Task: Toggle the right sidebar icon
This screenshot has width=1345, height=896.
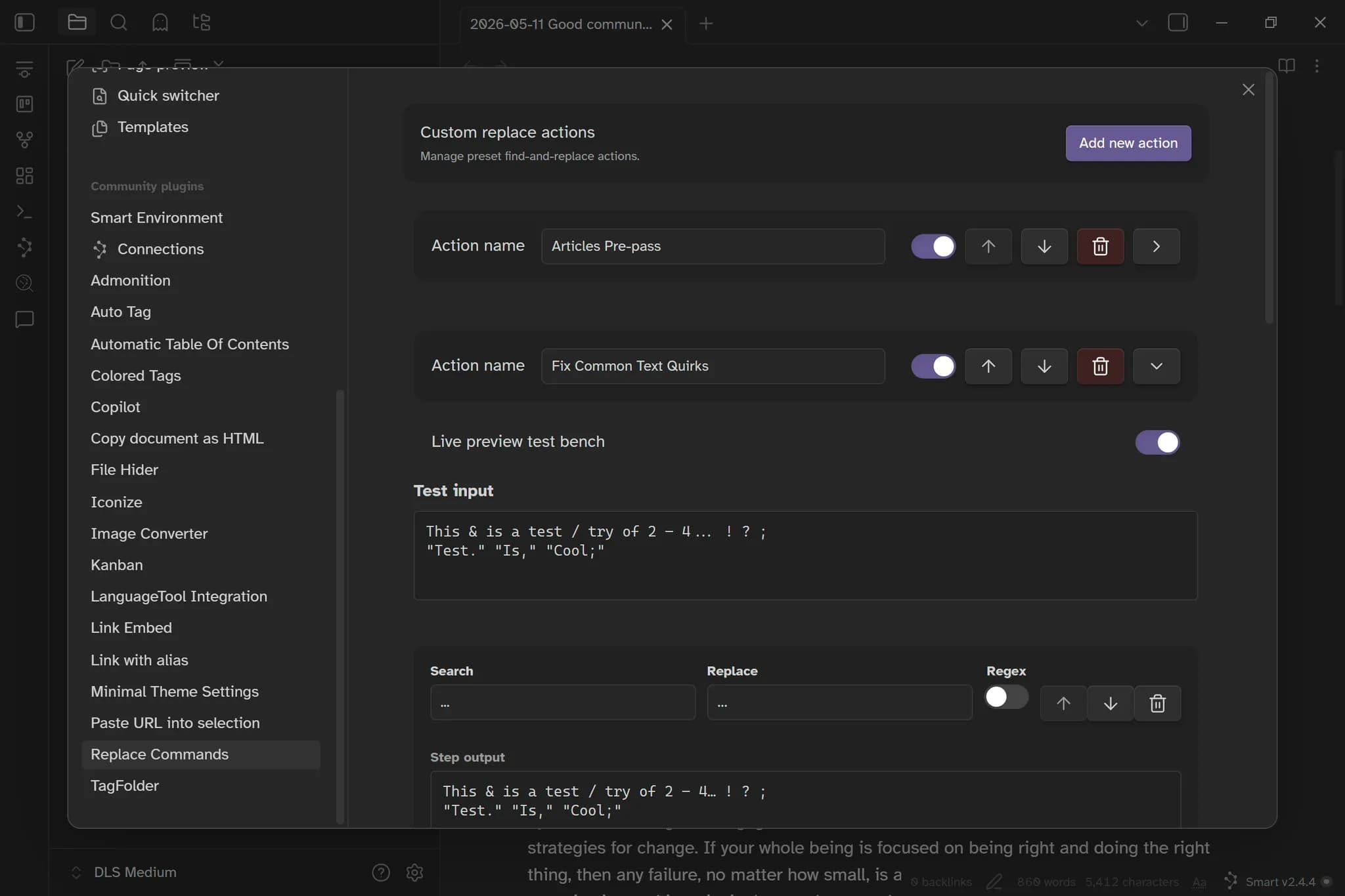Action: (1178, 23)
